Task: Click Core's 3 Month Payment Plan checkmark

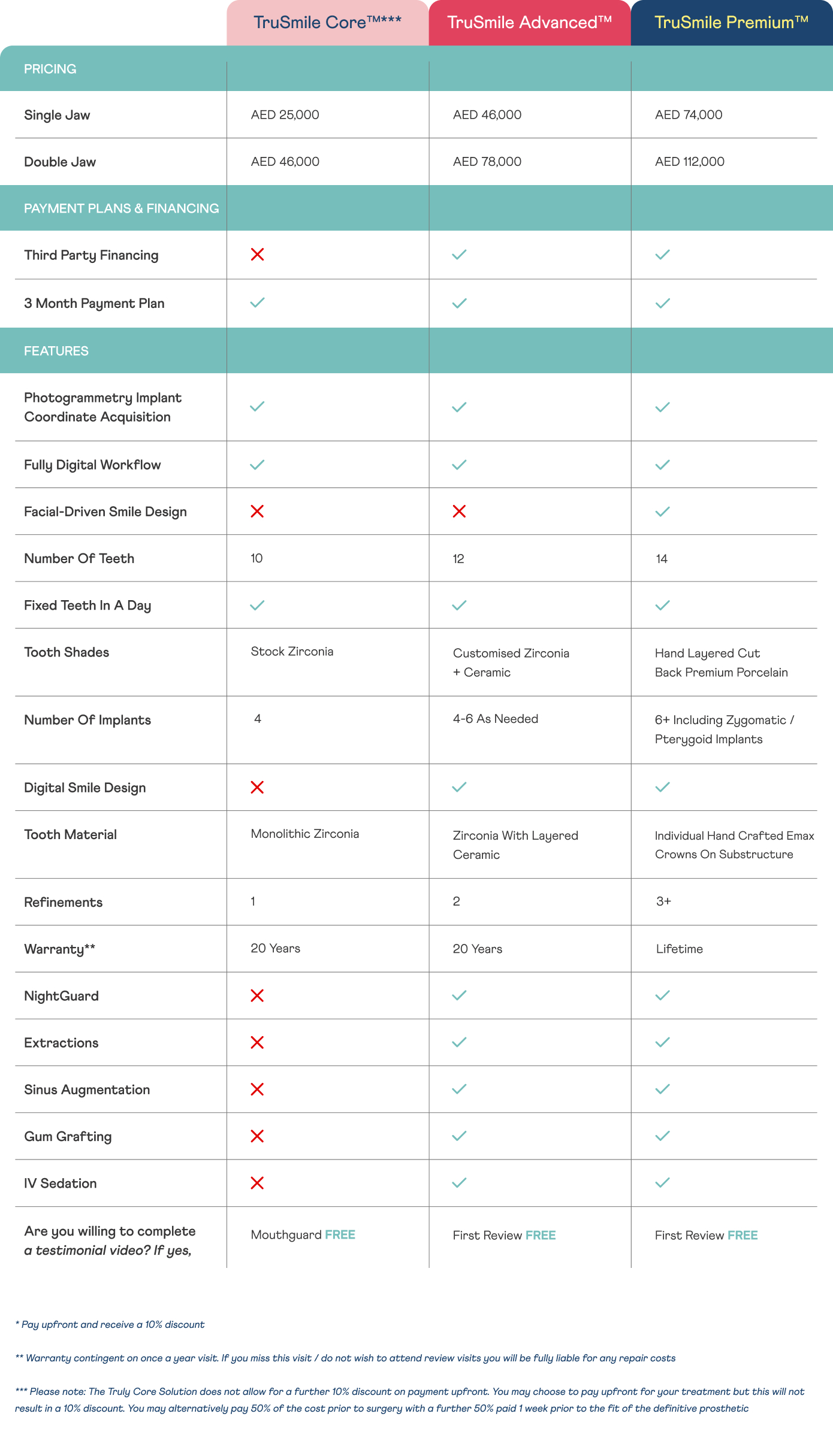Action: click(257, 302)
